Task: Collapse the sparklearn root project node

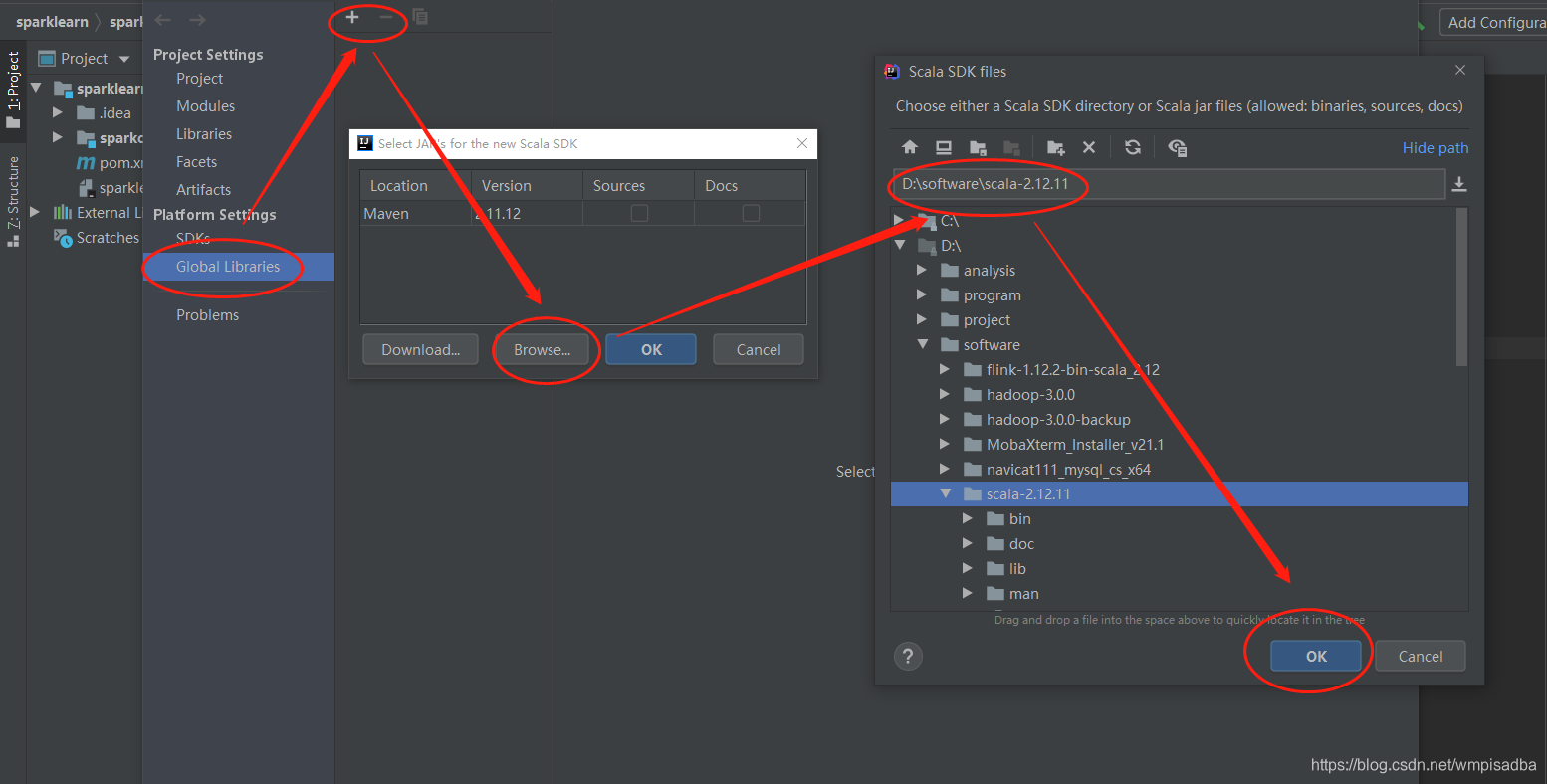Action: (x=36, y=88)
